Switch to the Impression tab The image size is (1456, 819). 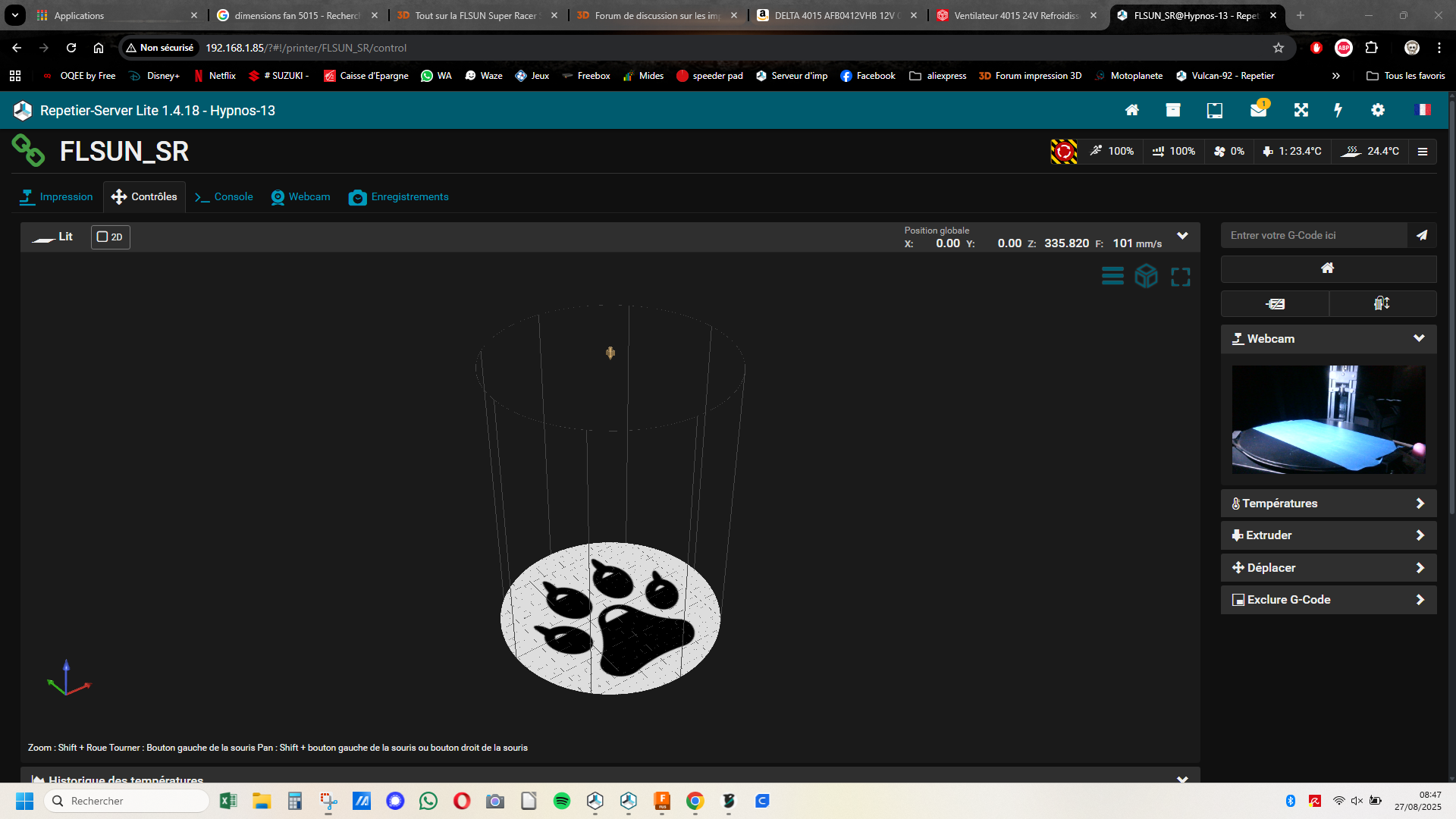57,197
